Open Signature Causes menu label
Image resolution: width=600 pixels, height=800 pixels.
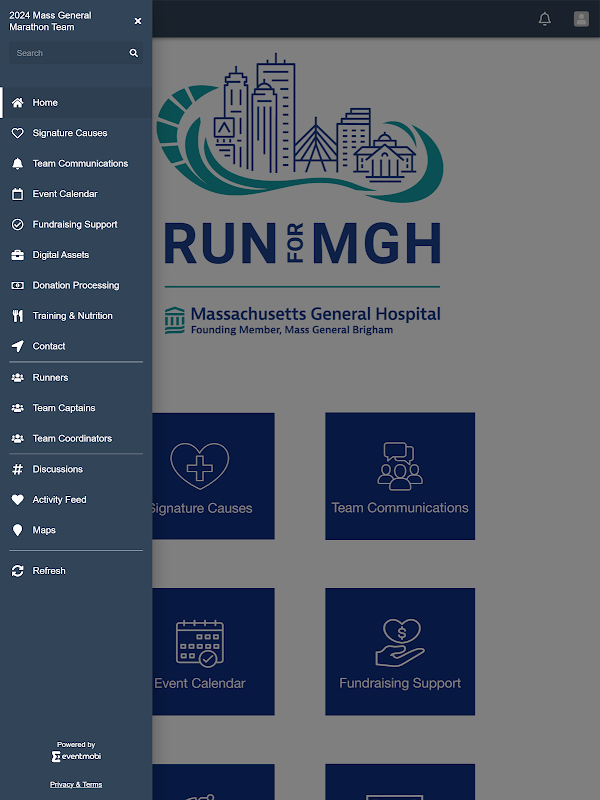(70, 133)
